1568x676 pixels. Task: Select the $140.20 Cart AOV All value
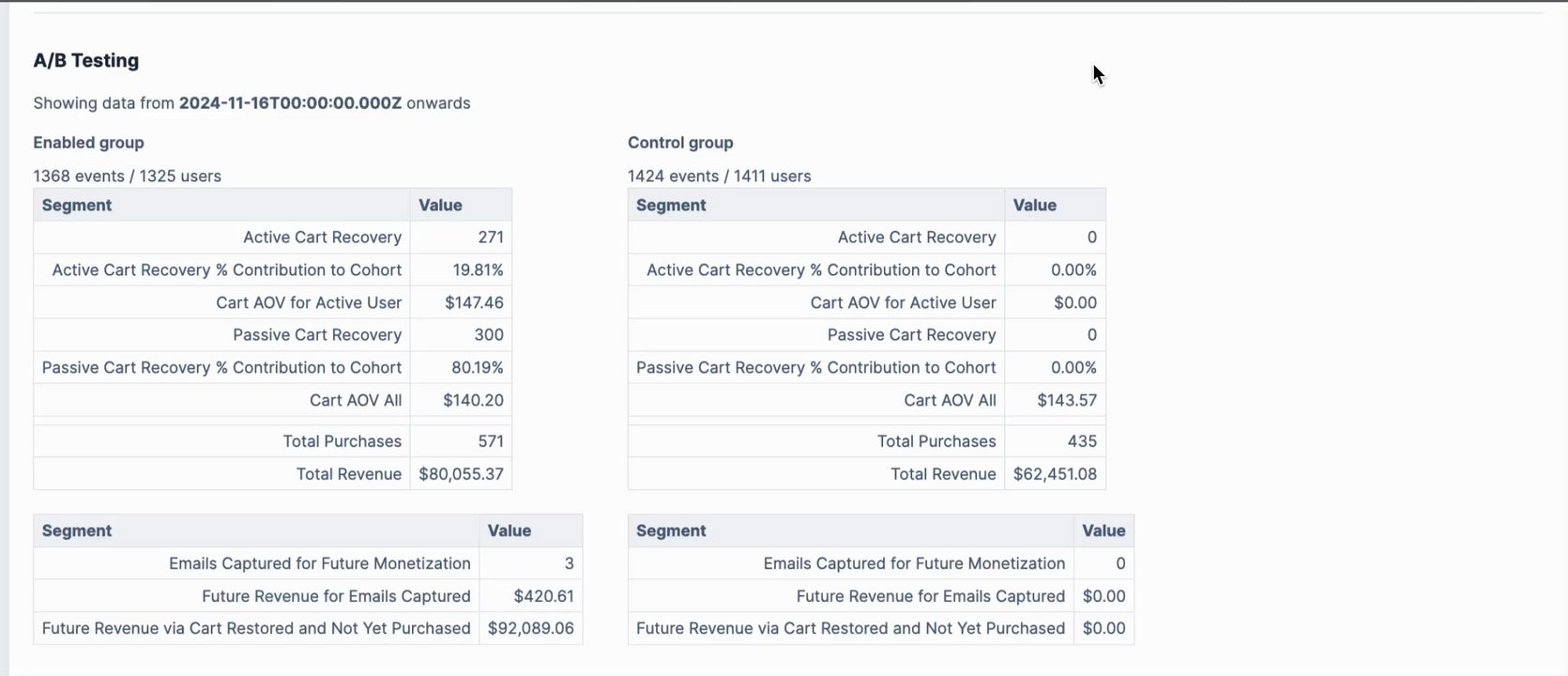473,400
